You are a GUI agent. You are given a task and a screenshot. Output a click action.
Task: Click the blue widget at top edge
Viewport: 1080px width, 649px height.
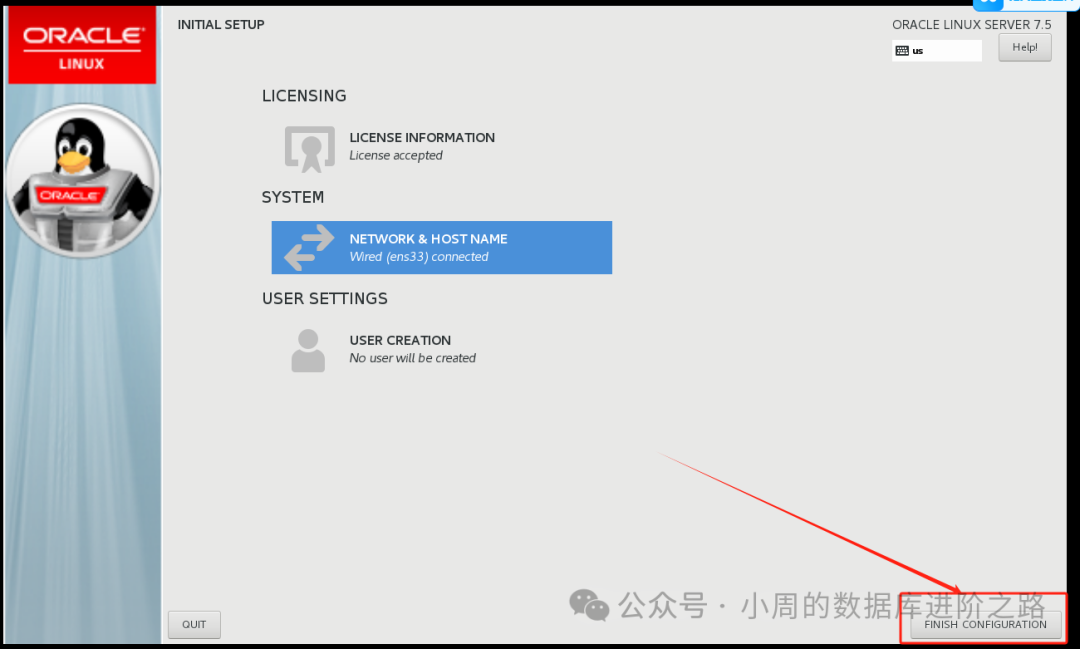pos(1025,5)
